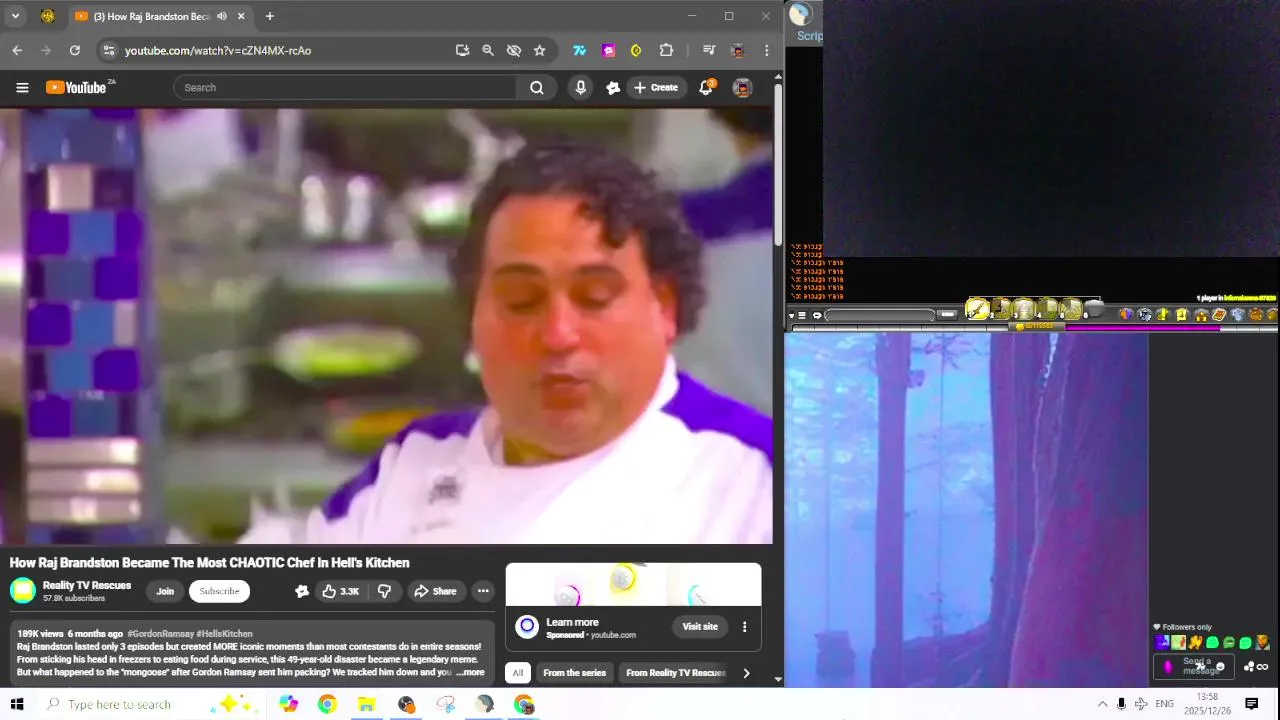Screen dimensions: 1280x720
Task: Open the #HellsKitchen hashtag link
Action: click(x=225, y=634)
